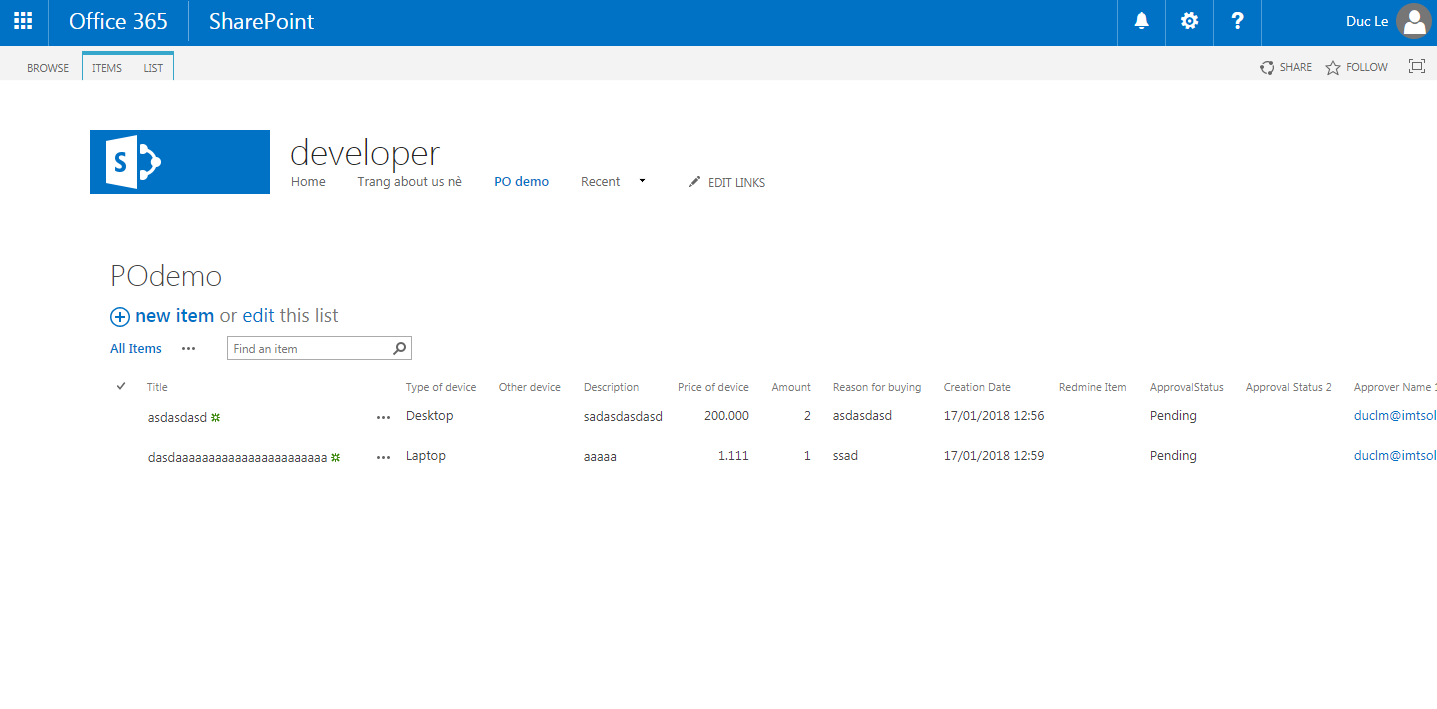Follow this site using the star icon
This screenshot has width=1437, height=709.
click(x=1333, y=68)
